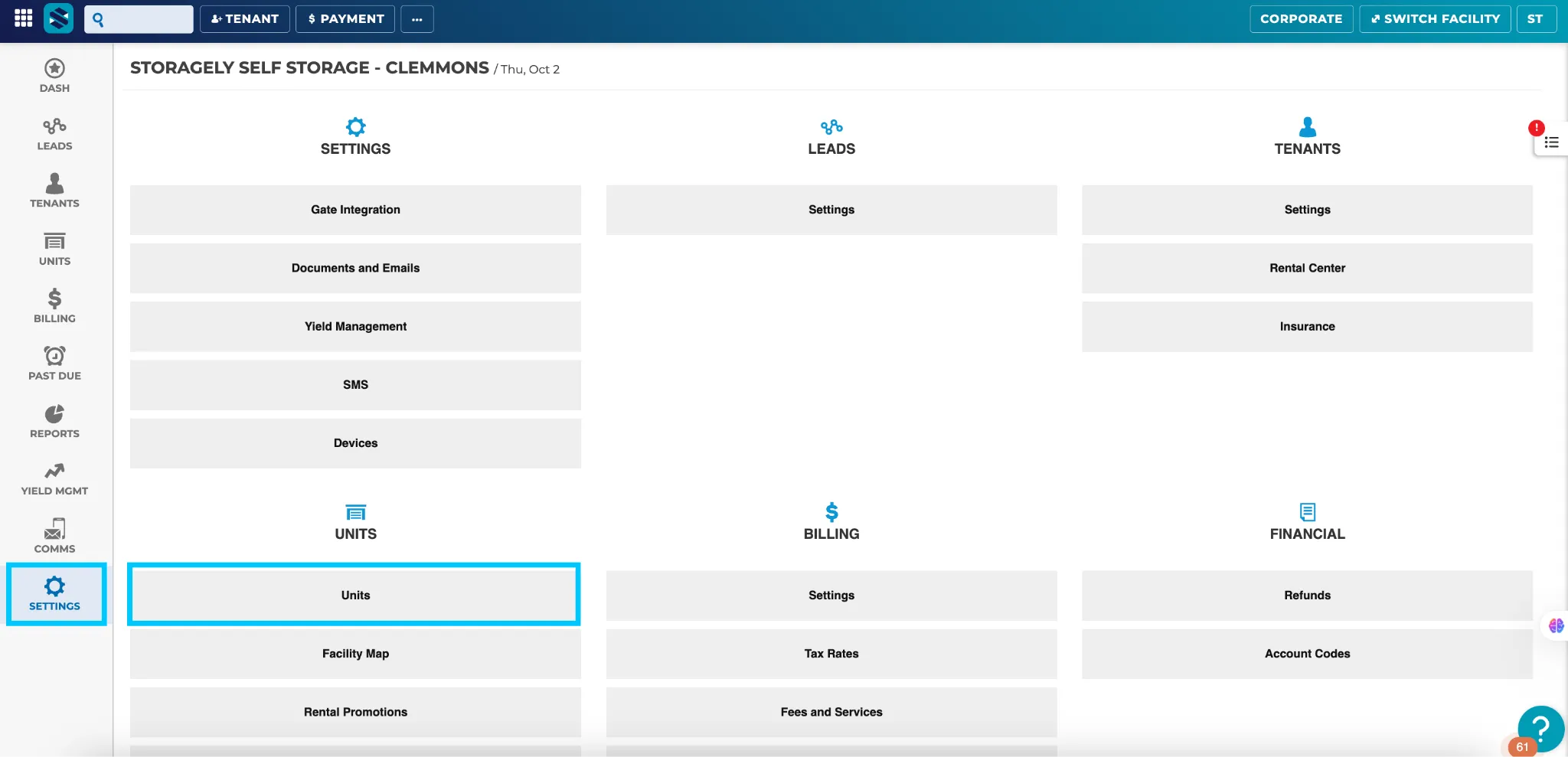Viewport: 1568px width, 757px height.
Task: Click the LEADS section icon in content
Action: click(x=831, y=126)
